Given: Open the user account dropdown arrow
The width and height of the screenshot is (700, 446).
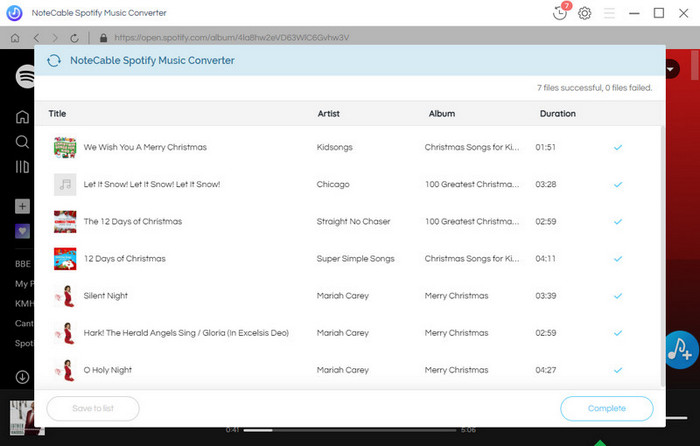Looking at the screenshot, I should [x=671, y=69].
